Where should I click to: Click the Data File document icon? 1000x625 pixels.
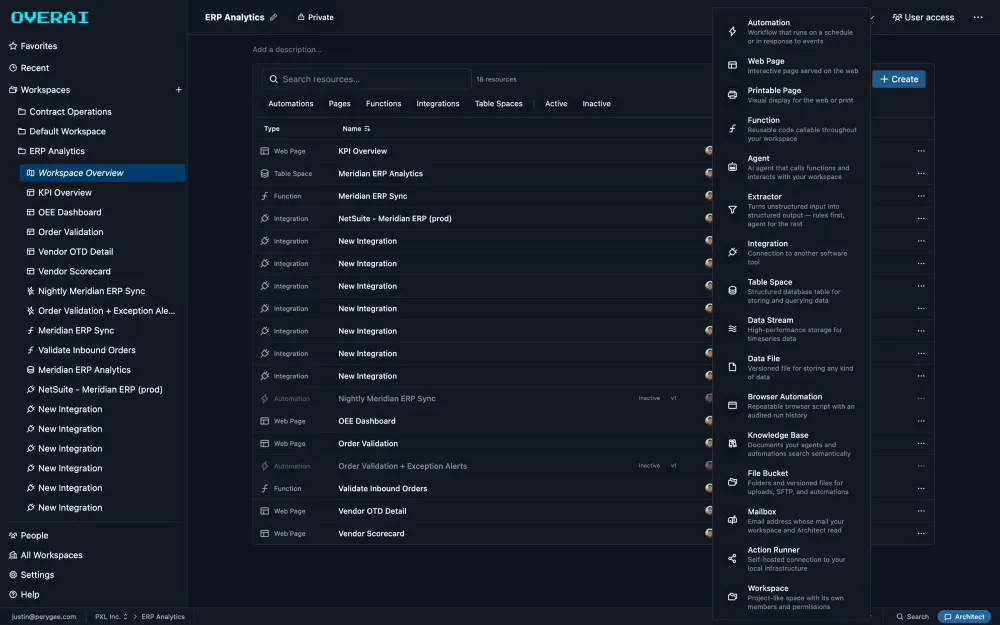[732, 367]
